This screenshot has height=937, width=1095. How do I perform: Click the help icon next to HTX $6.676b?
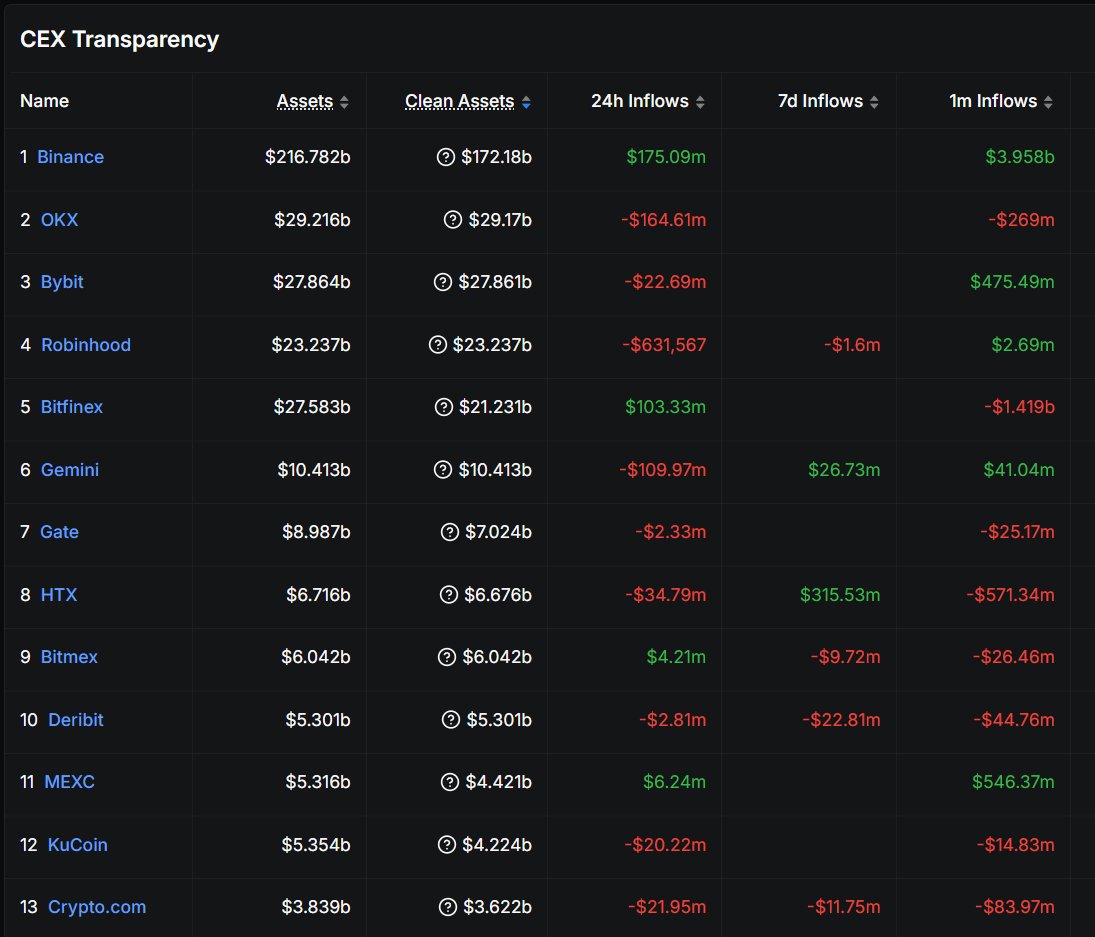click(x=449, y=595)
